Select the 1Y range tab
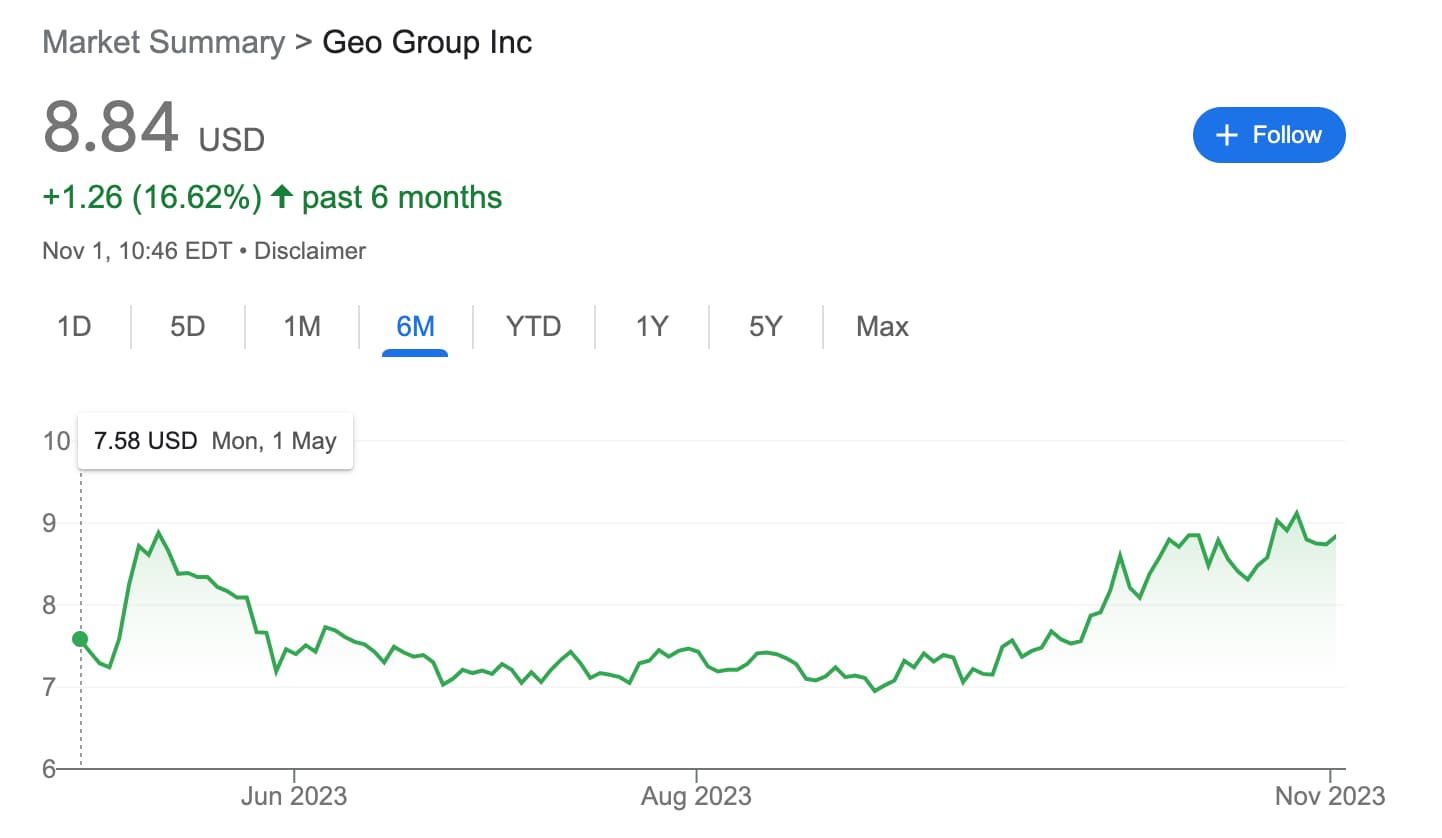This screenshot has width=1442, height=838. pyautogui.click(x=651, y=327)
